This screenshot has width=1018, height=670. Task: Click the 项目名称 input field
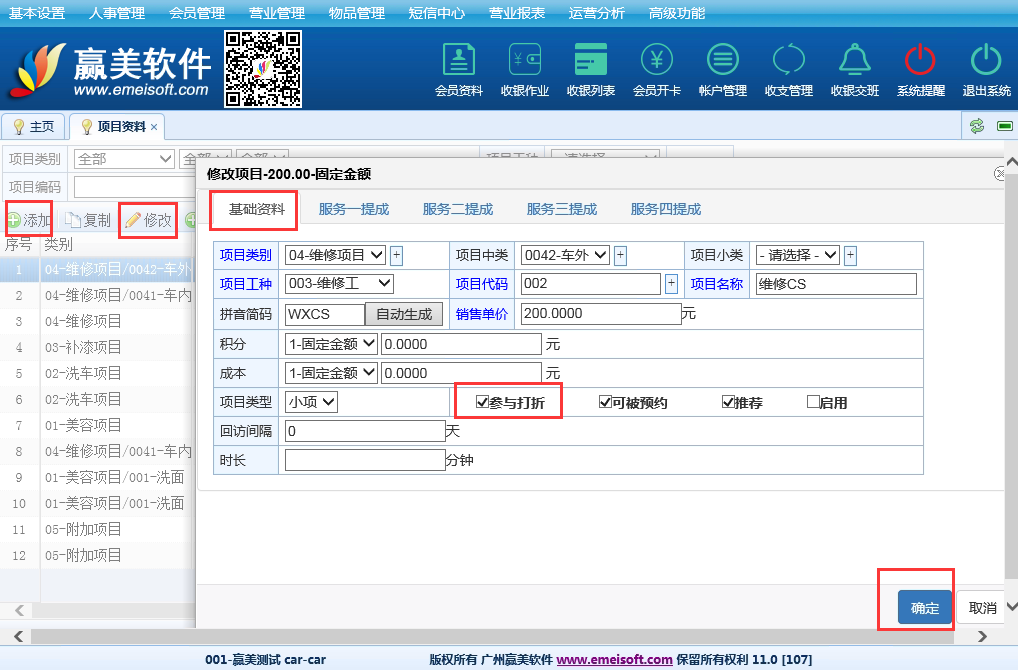(x=836, y=284)
